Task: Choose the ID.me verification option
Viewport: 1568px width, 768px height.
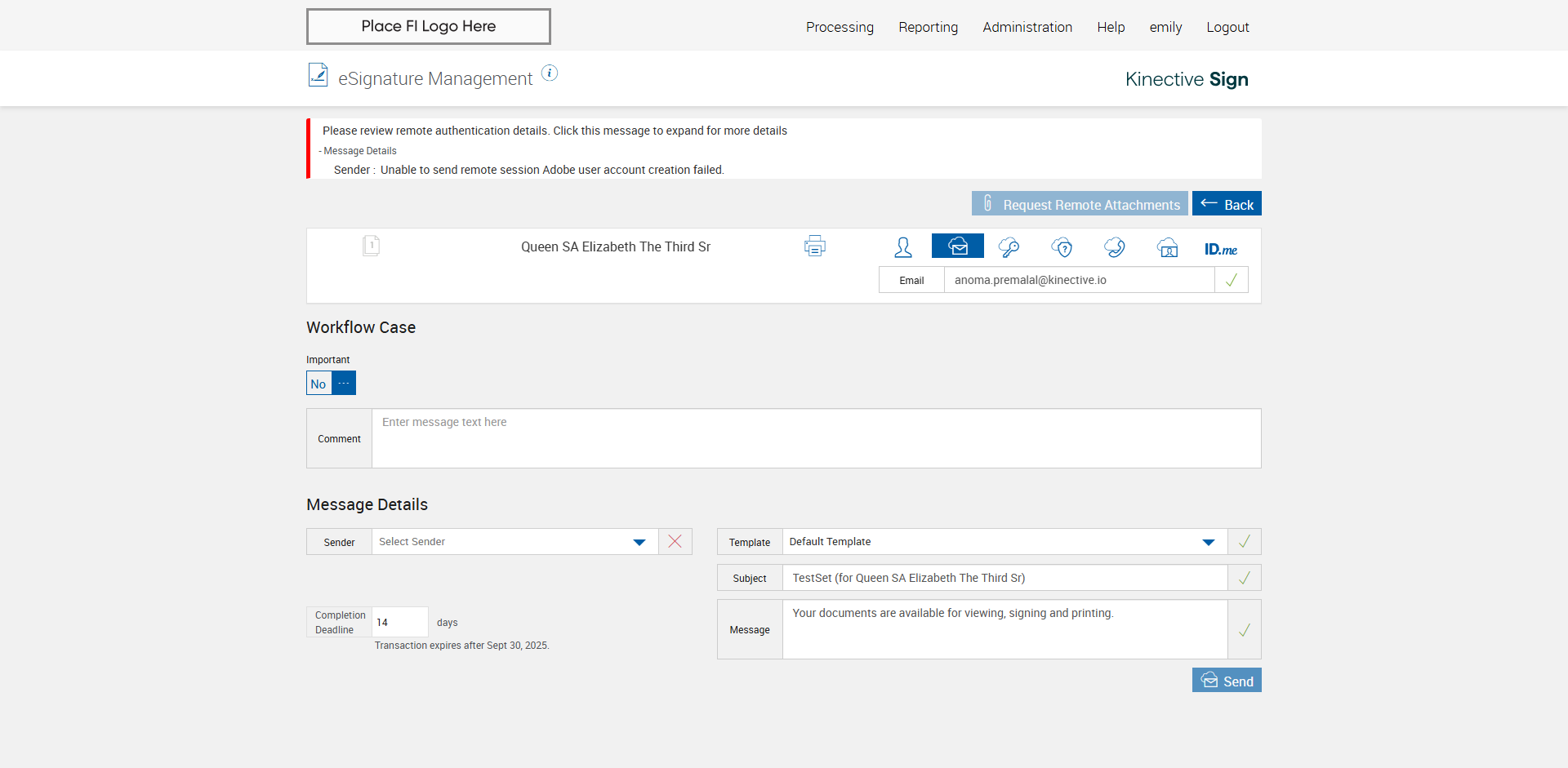Action: tap(1220, 249)
